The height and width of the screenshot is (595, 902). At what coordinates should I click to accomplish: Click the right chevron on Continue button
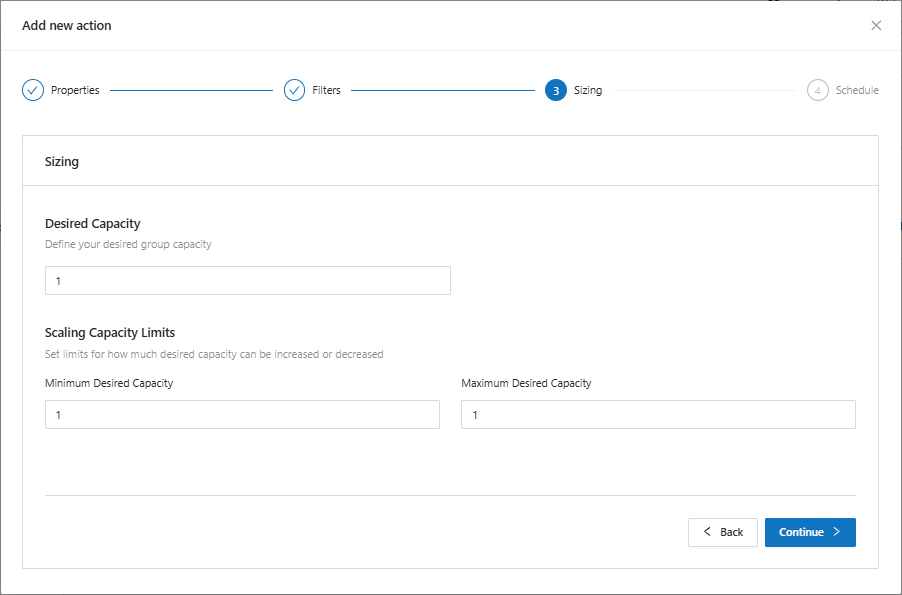tap(837, 532)
